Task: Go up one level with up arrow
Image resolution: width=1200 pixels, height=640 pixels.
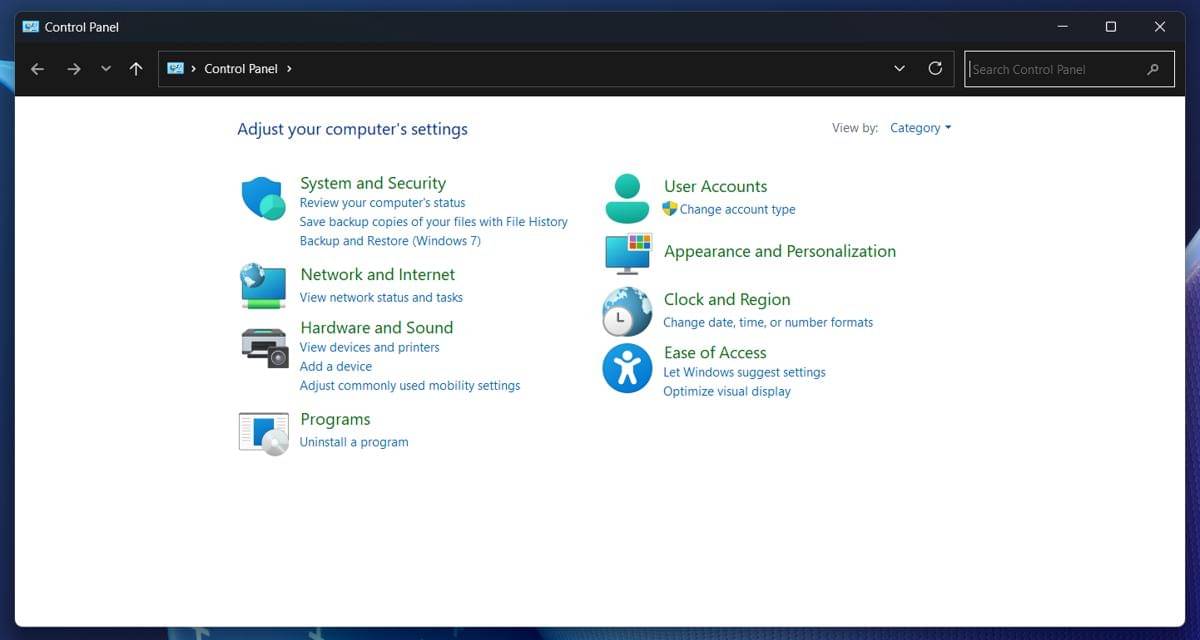Action: (136, 69)
